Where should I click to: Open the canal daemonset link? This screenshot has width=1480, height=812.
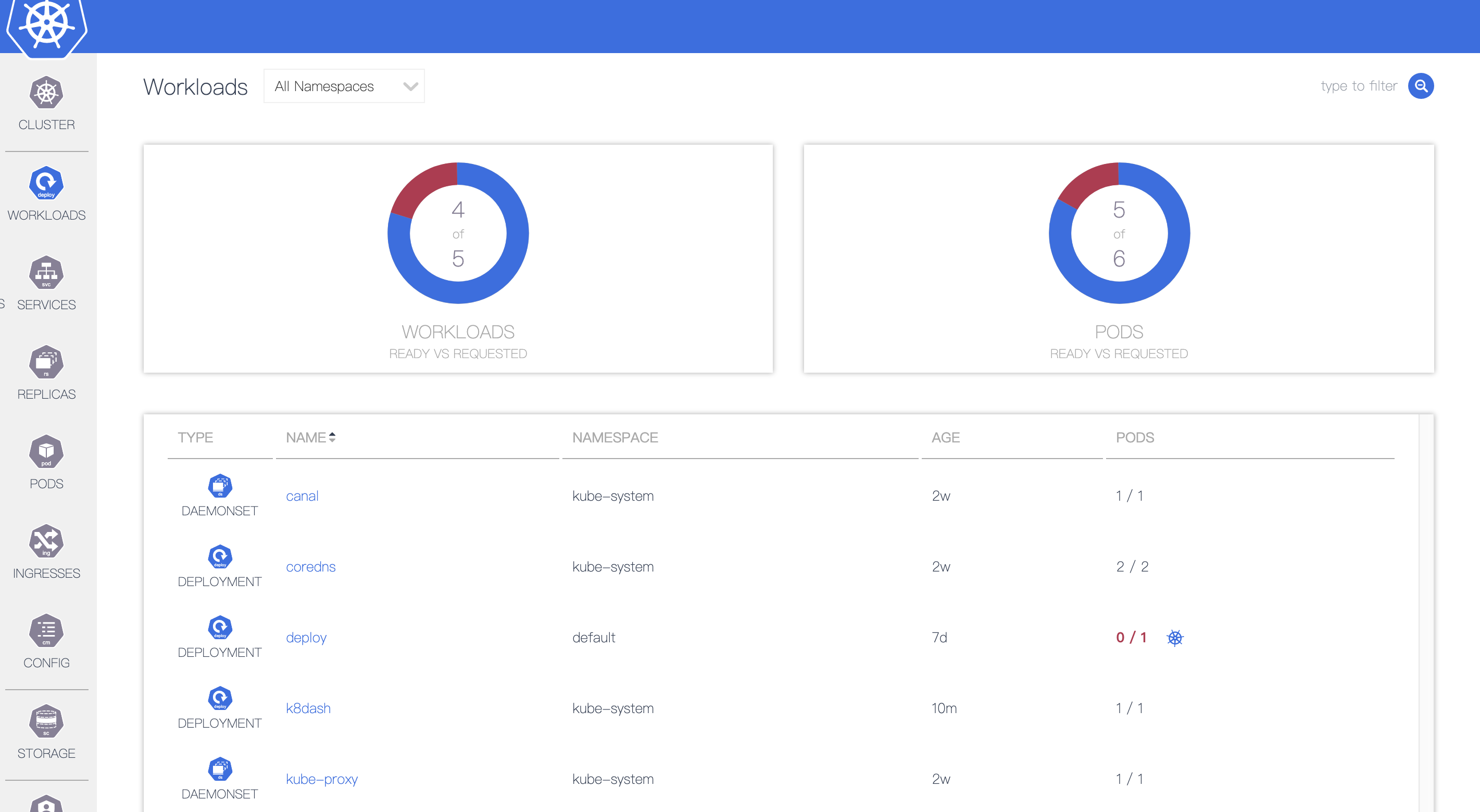[302, 496]
